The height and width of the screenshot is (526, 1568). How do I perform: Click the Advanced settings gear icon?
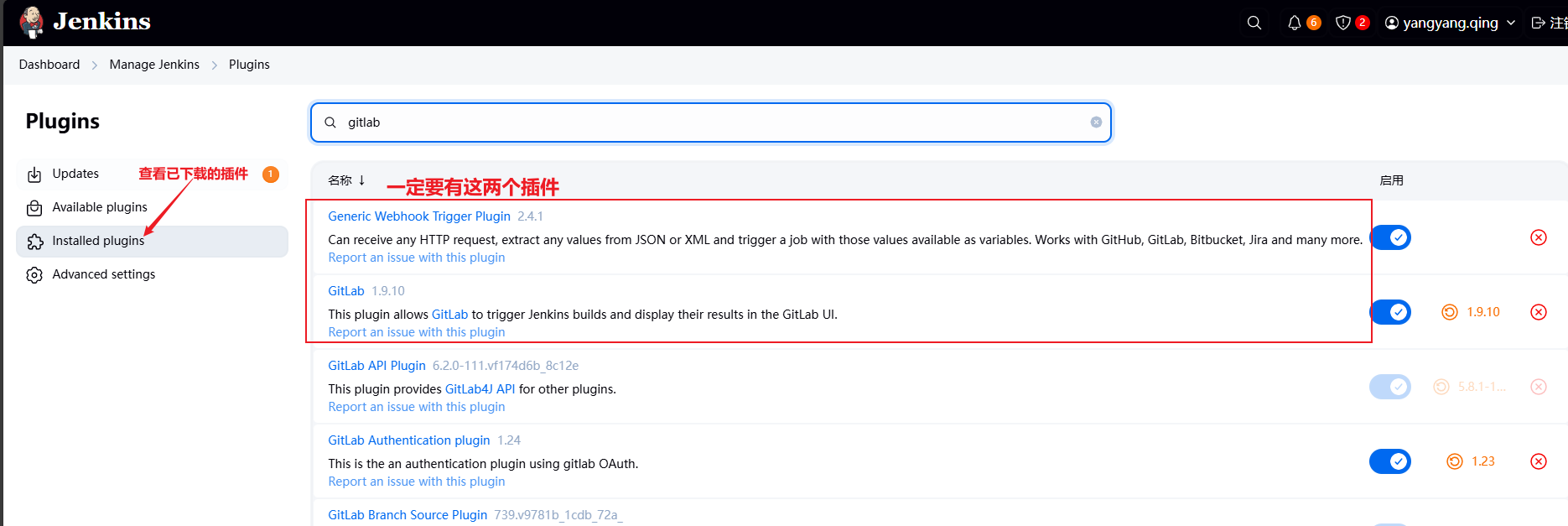click(x=34, y=275)
